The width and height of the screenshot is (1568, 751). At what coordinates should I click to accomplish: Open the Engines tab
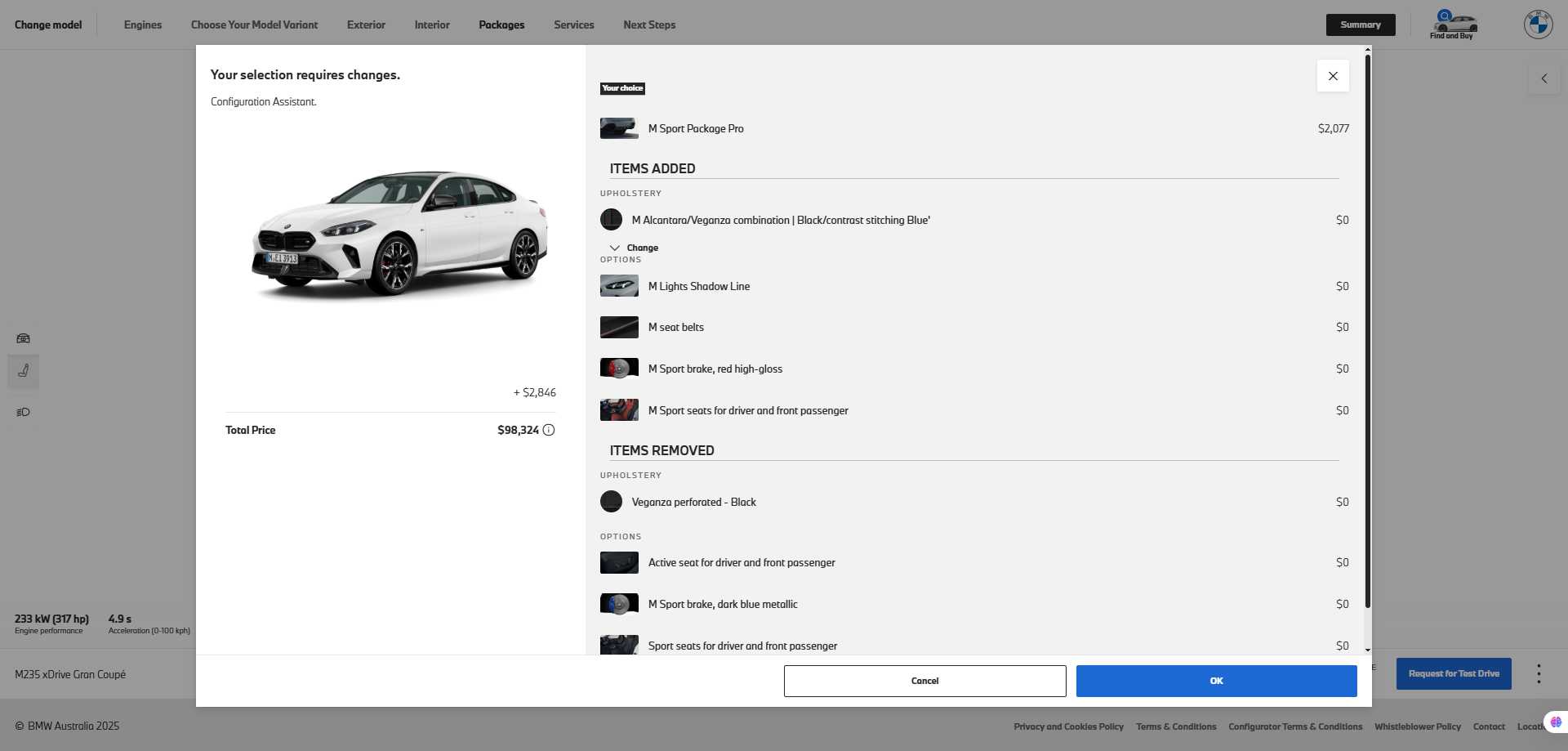[143, 25]
